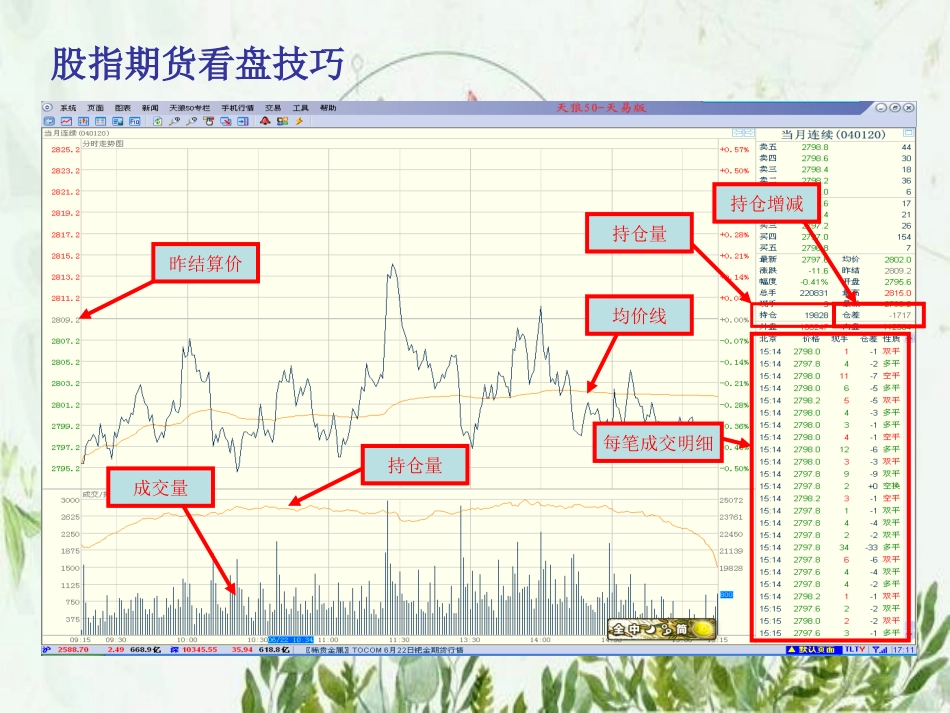Viewport: 950px width, 713px height.
Task: Click the TLTY status bar label
Action: tap(855, 649)
